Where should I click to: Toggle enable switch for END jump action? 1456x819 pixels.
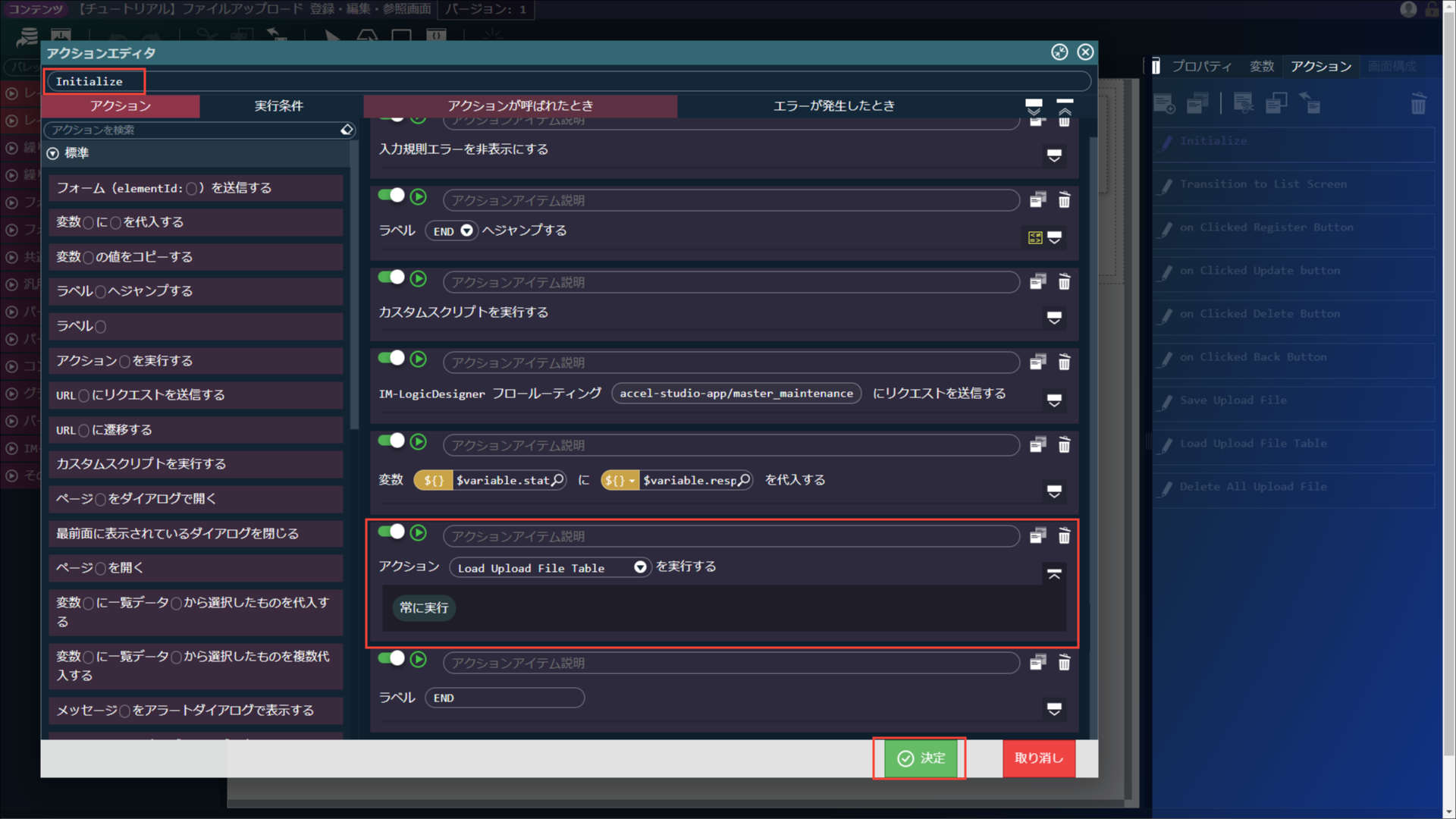point(392,196)
